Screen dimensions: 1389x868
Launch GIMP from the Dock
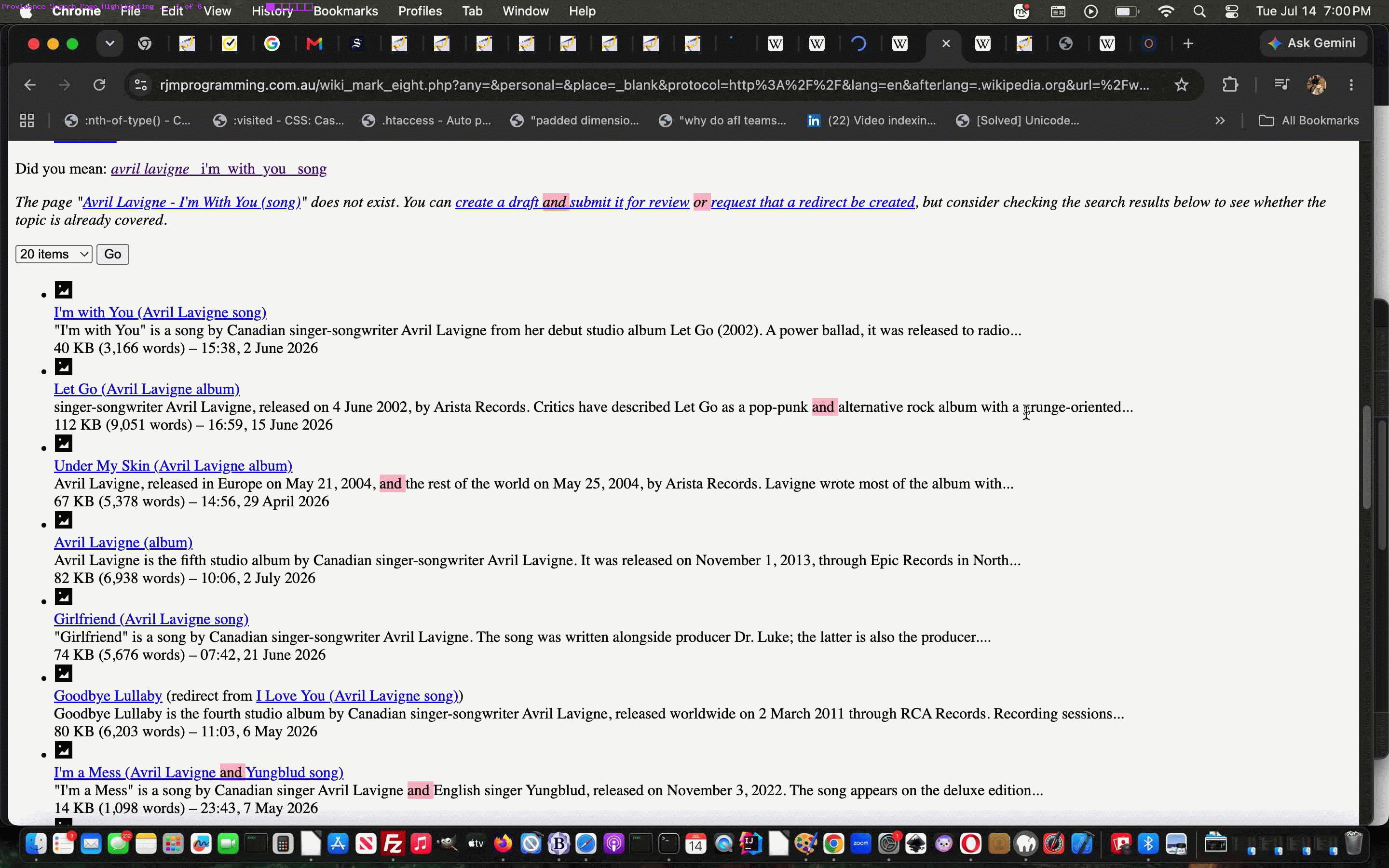(448, 844)
